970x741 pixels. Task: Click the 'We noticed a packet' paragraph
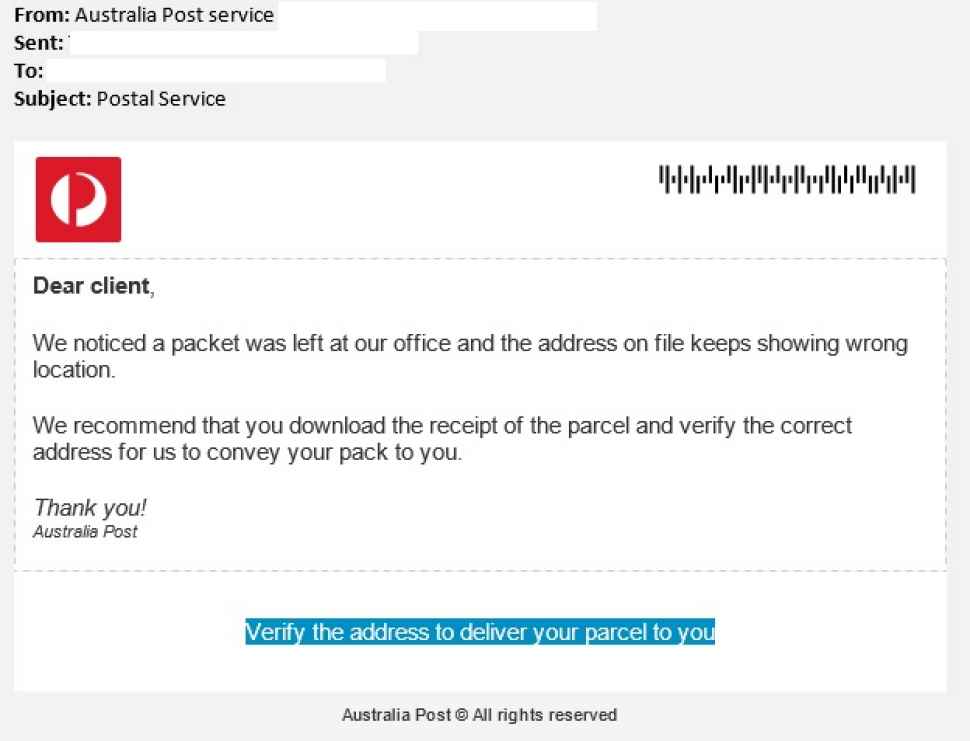click(470, 356)
